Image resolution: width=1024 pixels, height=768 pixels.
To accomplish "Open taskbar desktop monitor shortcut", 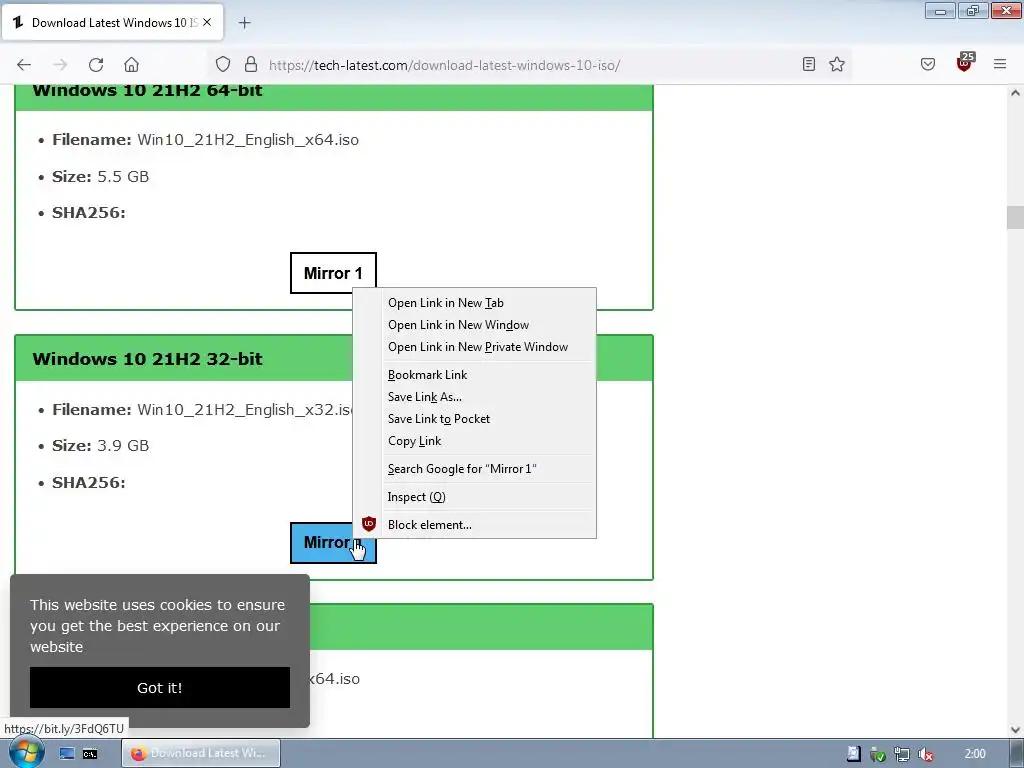I will 67,754.
